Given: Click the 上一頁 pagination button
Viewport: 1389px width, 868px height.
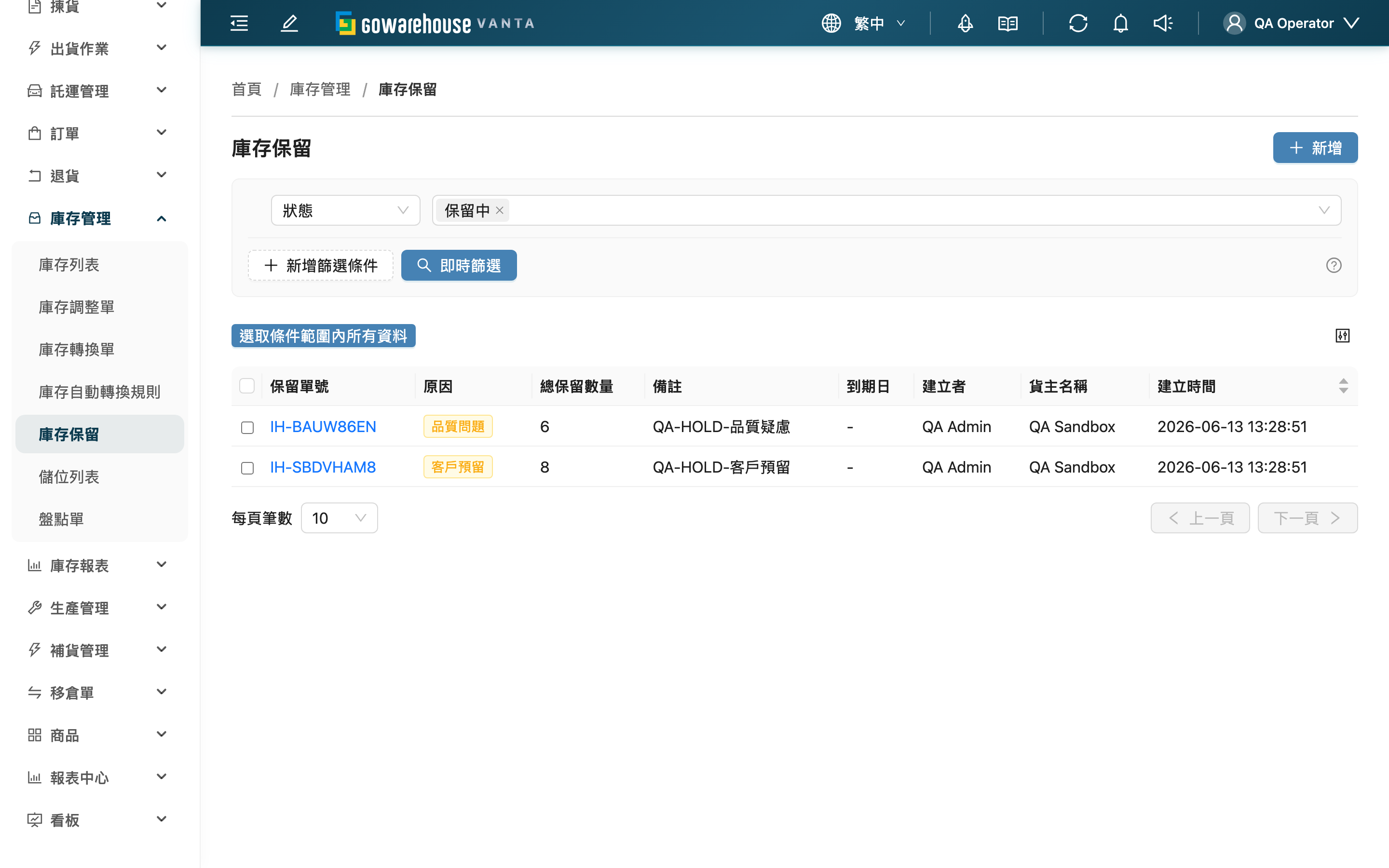Looking at the screenshot, I should (x=1200, y=518).
